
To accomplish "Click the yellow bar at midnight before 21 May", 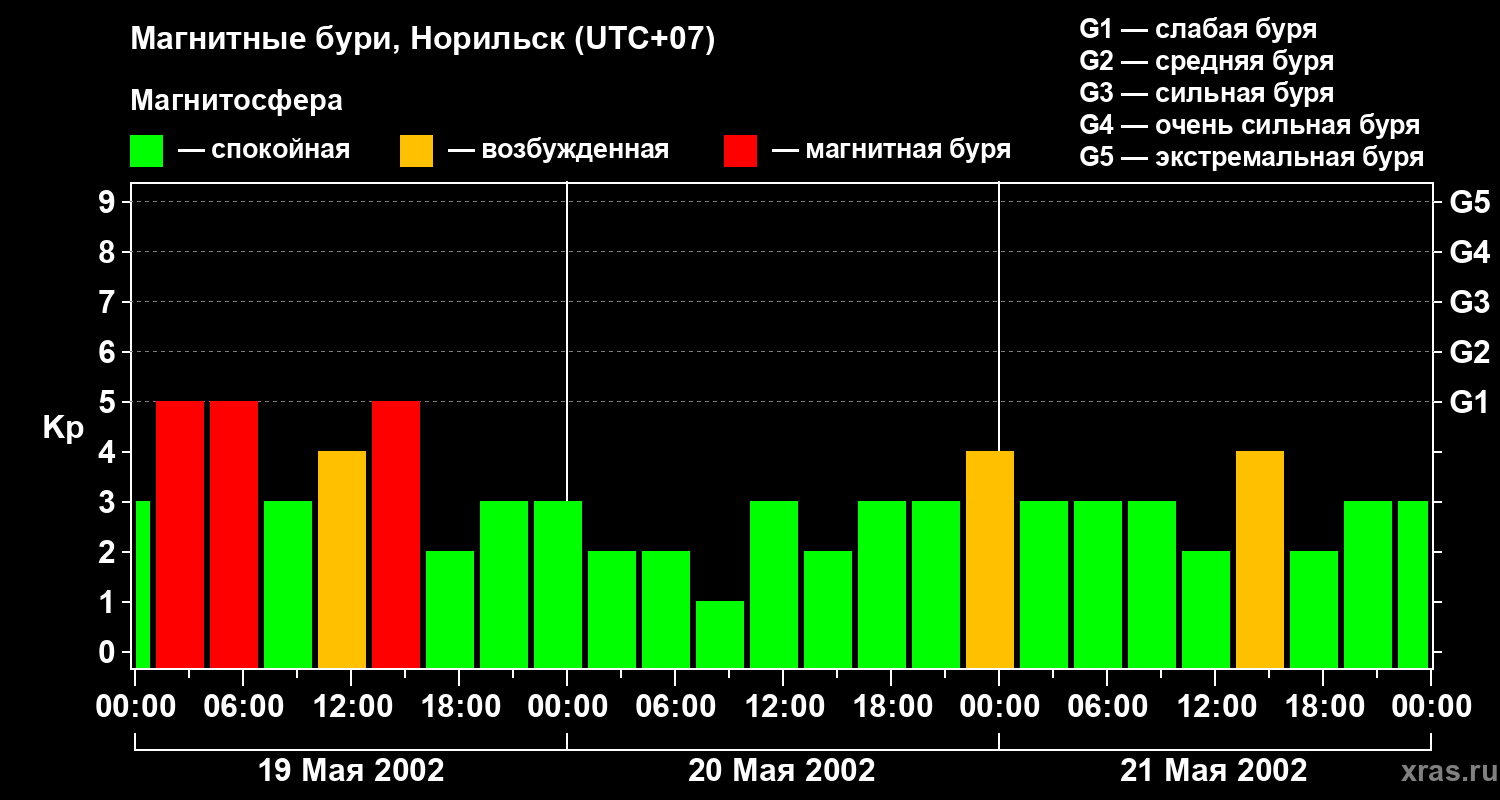I will tap(990, 560).
